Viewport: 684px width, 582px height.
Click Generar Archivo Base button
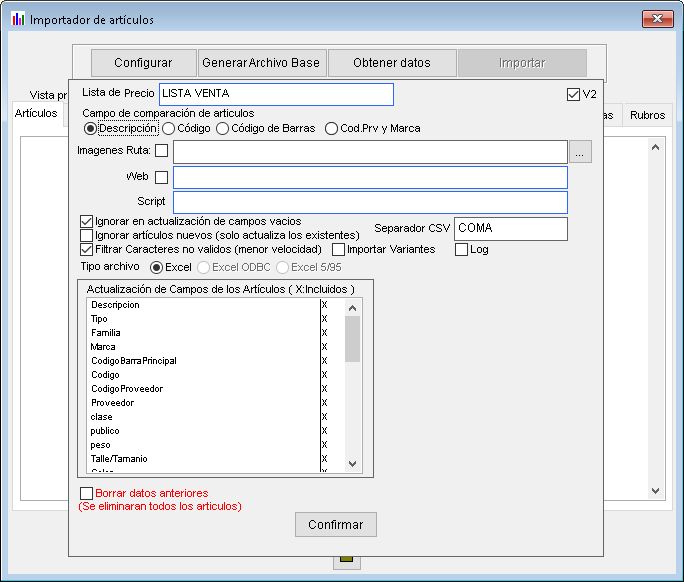pyautogui.click(x=261, y=63)
